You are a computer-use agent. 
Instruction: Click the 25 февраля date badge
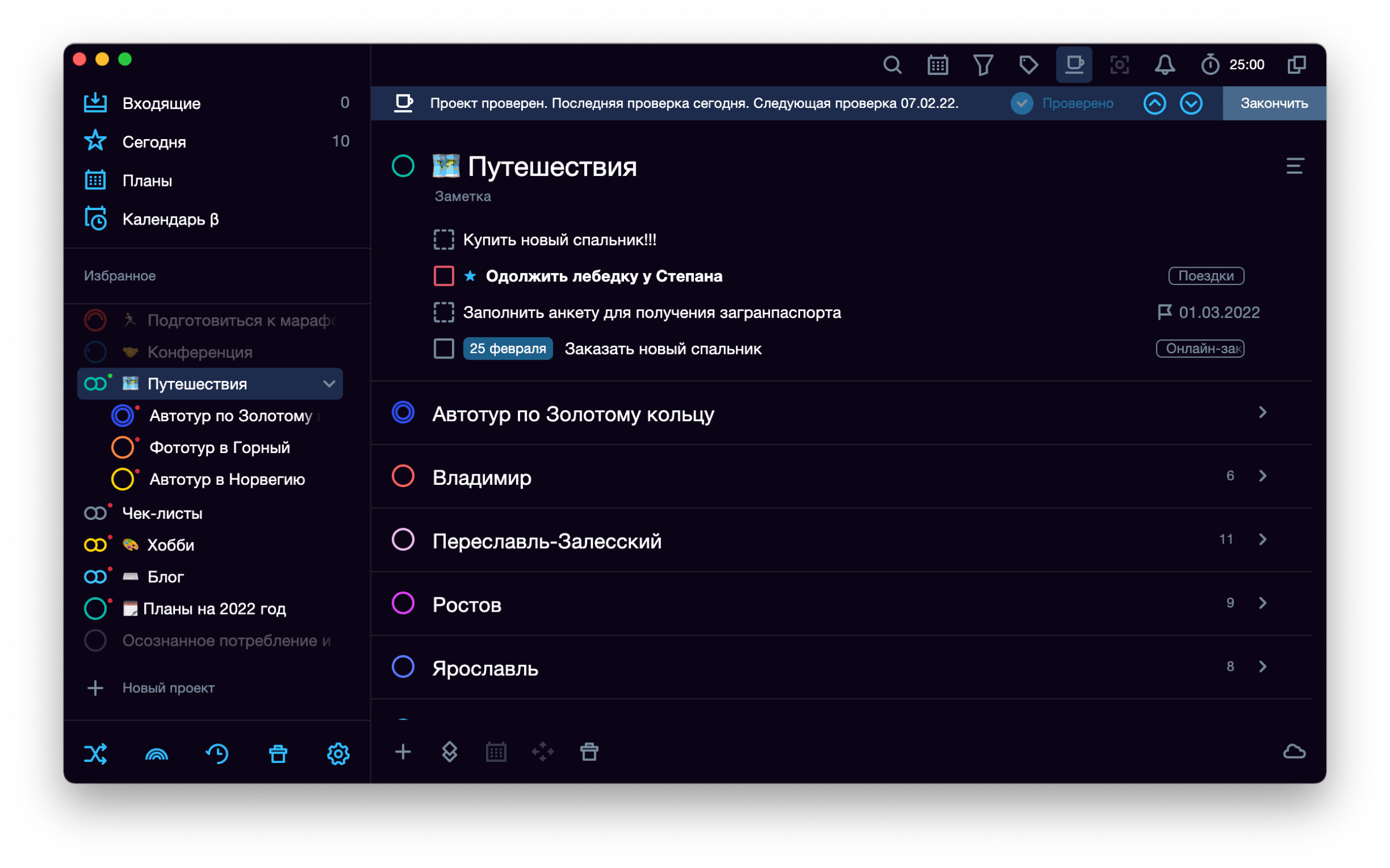[x=507, y=349]
